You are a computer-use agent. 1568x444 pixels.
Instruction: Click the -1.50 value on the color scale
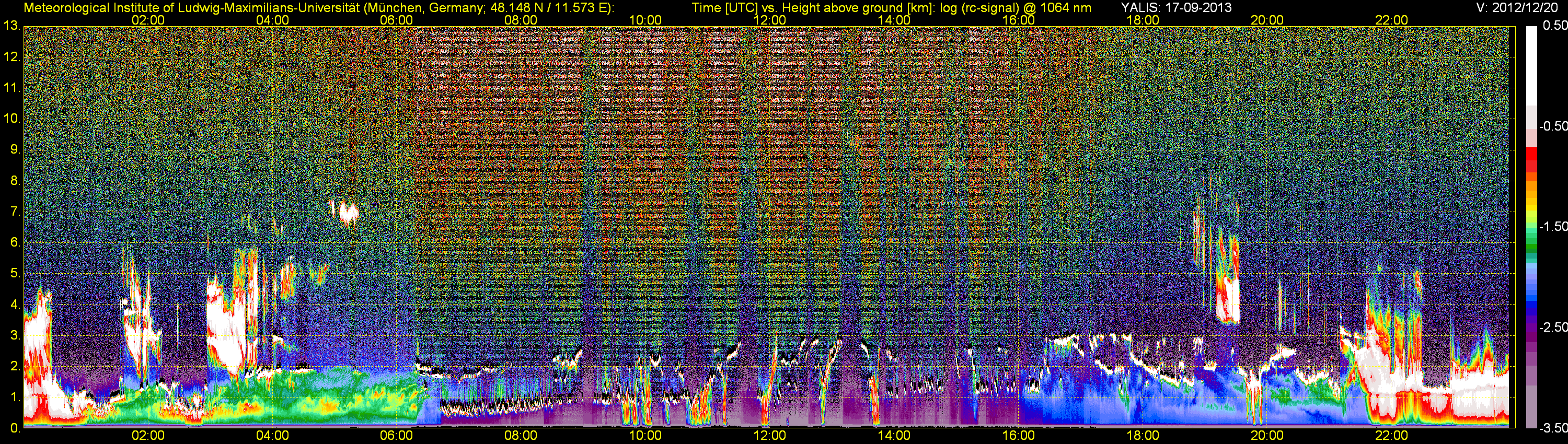[1553, 226]
